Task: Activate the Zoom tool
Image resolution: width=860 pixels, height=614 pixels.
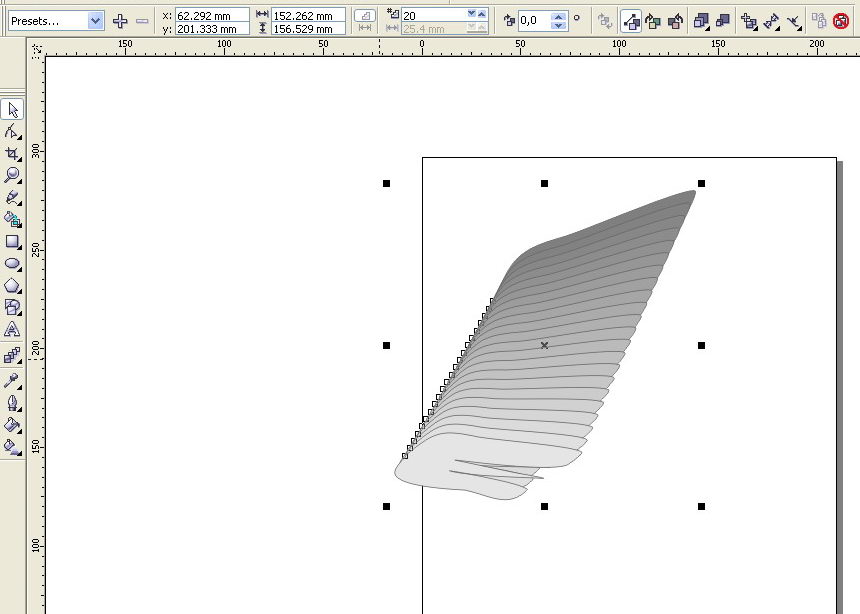Action: 13,175
